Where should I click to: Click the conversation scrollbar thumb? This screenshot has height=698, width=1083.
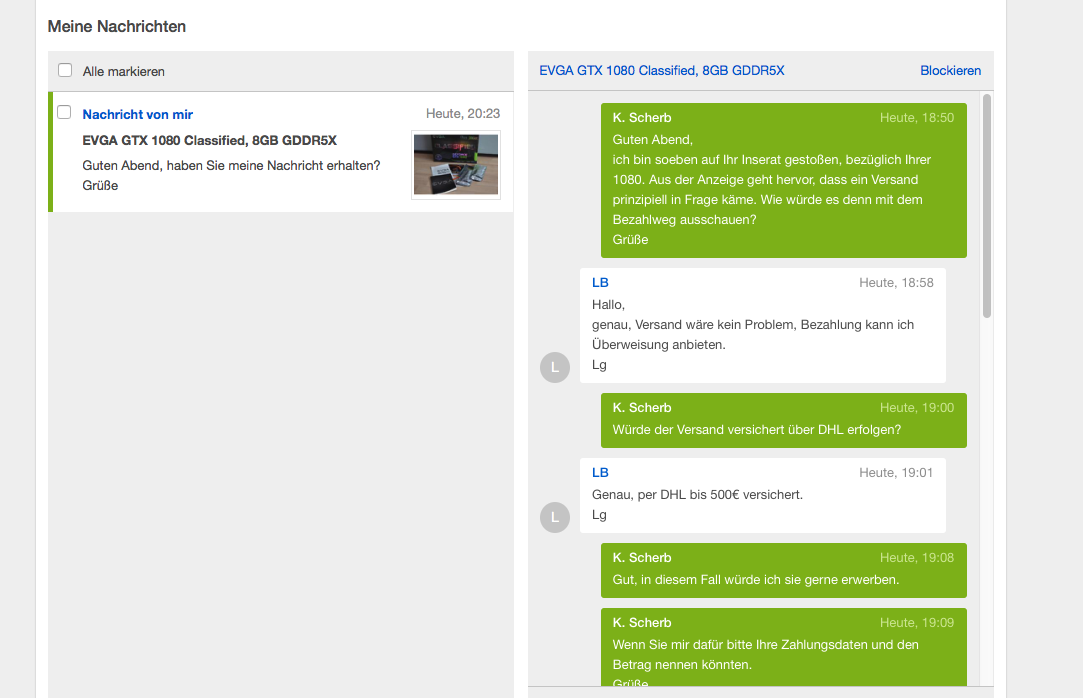tap(987, 206)
